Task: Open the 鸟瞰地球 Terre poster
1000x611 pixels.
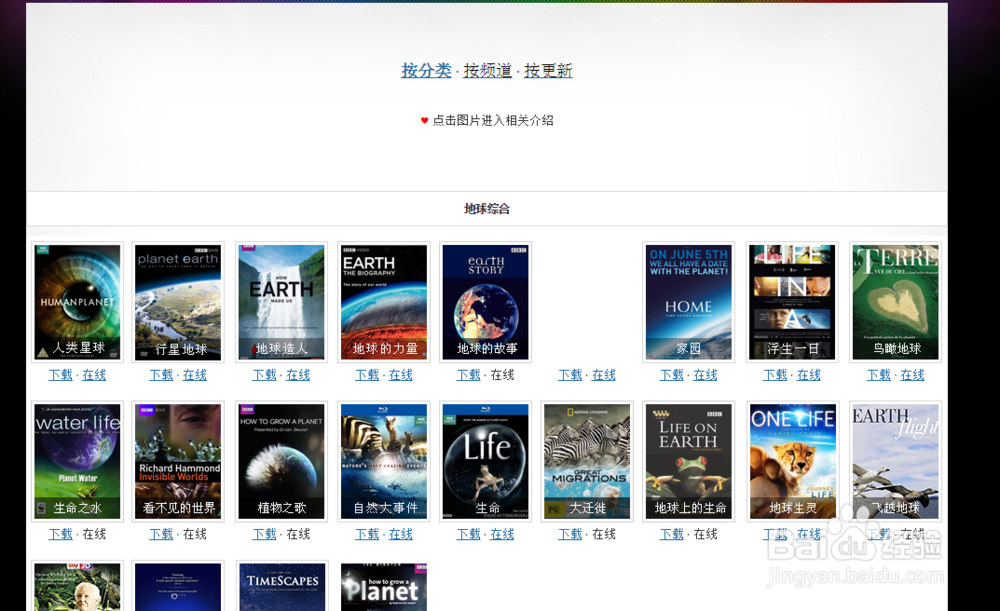Action: coord(895,302)
